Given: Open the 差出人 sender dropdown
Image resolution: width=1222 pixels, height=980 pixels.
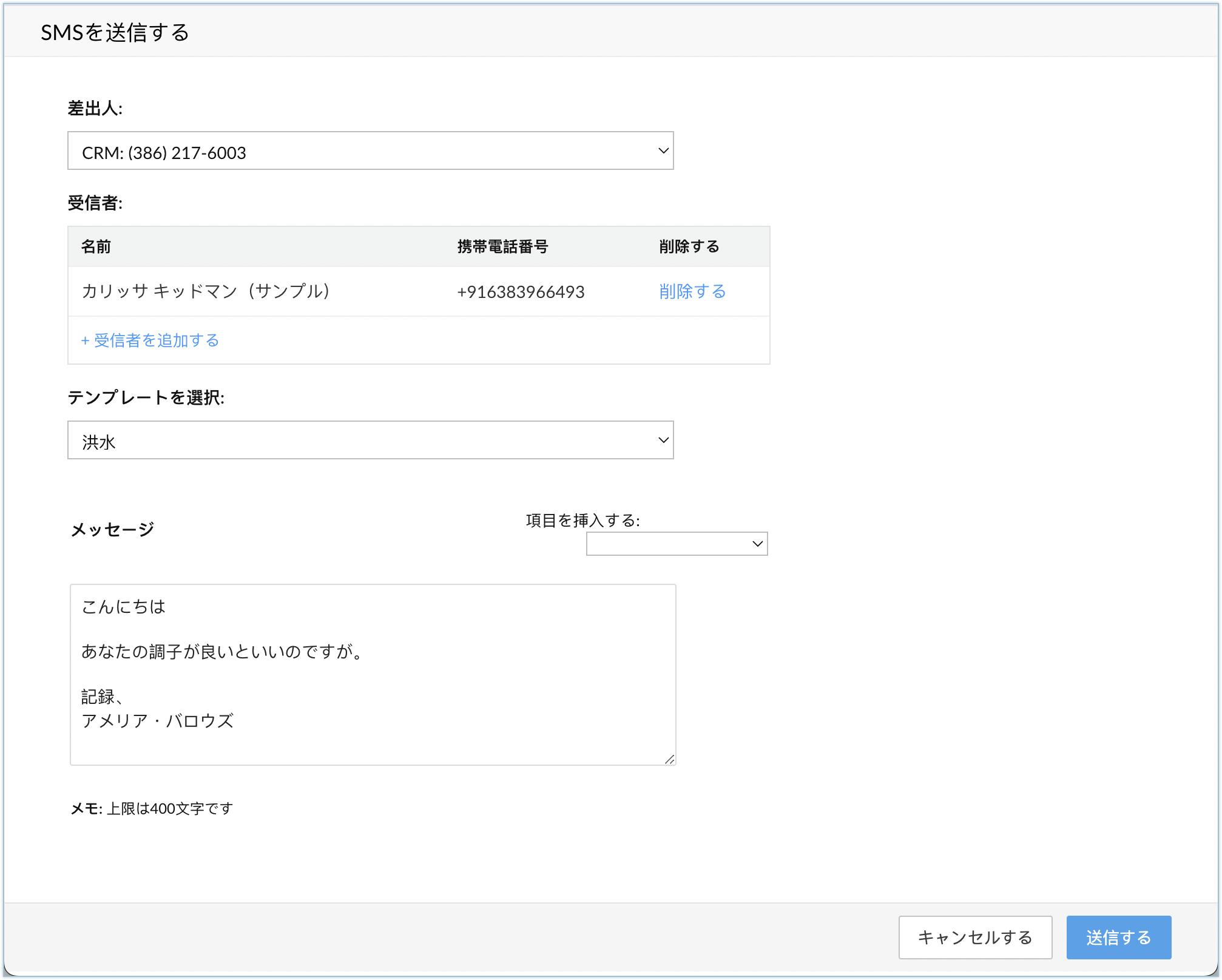Looking at the screenshot, I should coord(370,151).
